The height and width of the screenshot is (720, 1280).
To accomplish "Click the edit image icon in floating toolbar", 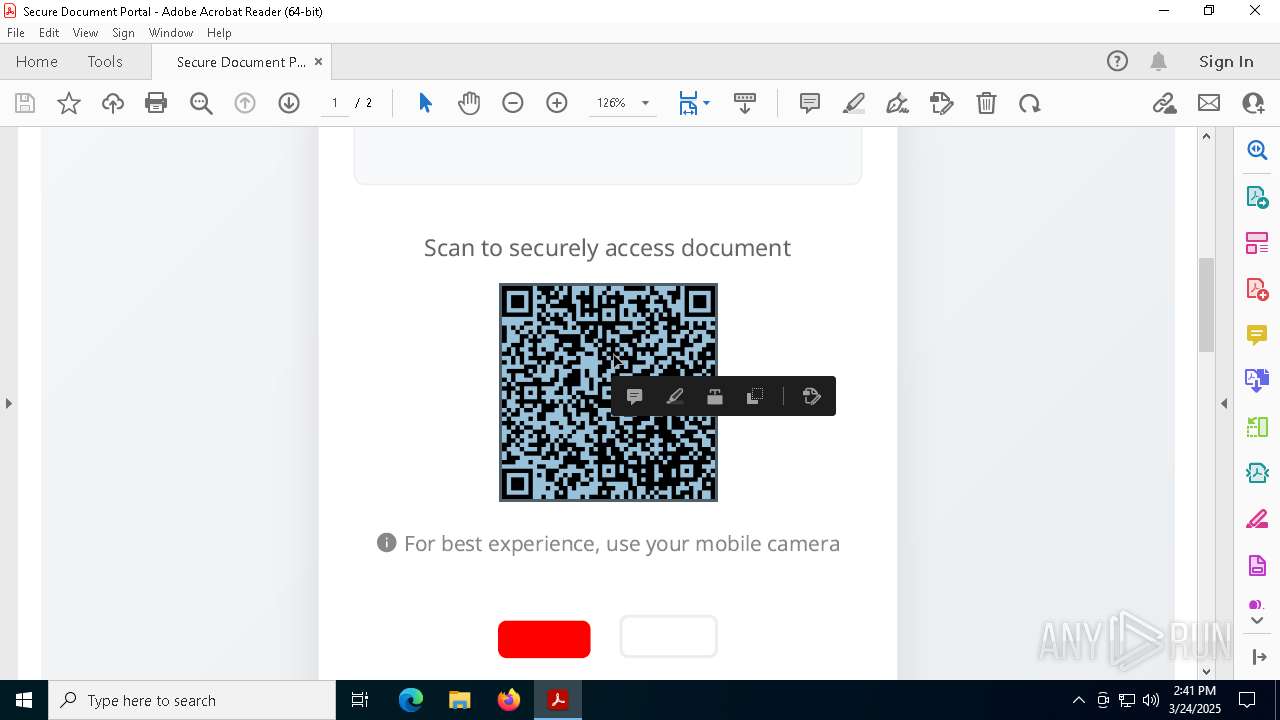I will (x=715, y=397).
